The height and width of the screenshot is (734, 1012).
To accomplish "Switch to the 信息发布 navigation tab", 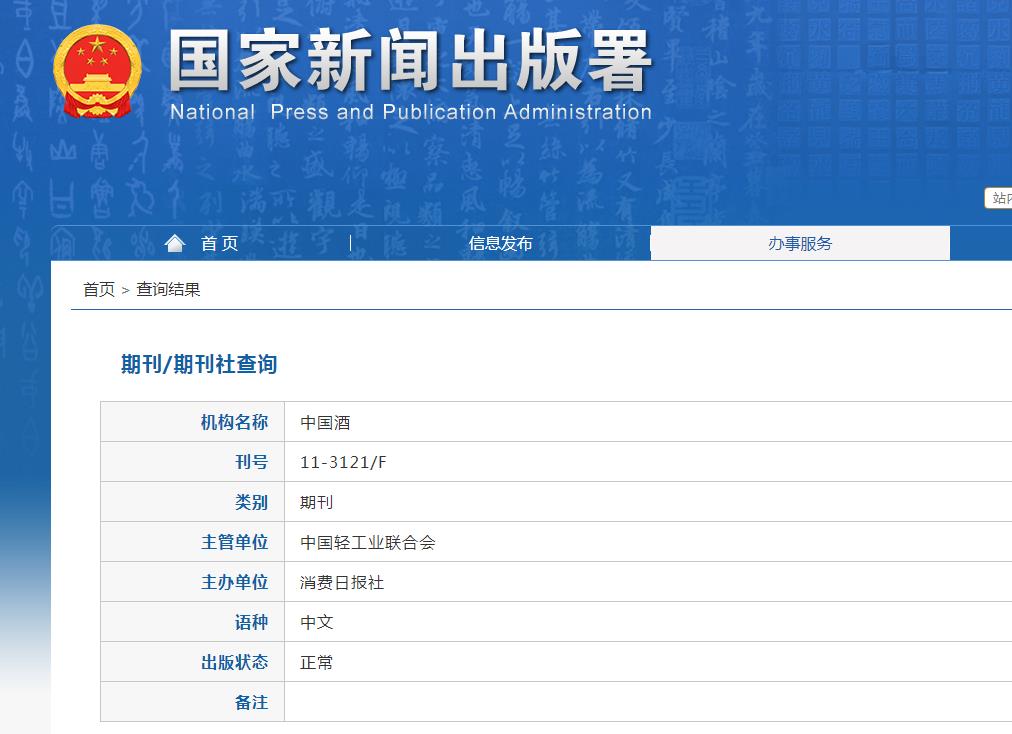I will pos(500,242).
